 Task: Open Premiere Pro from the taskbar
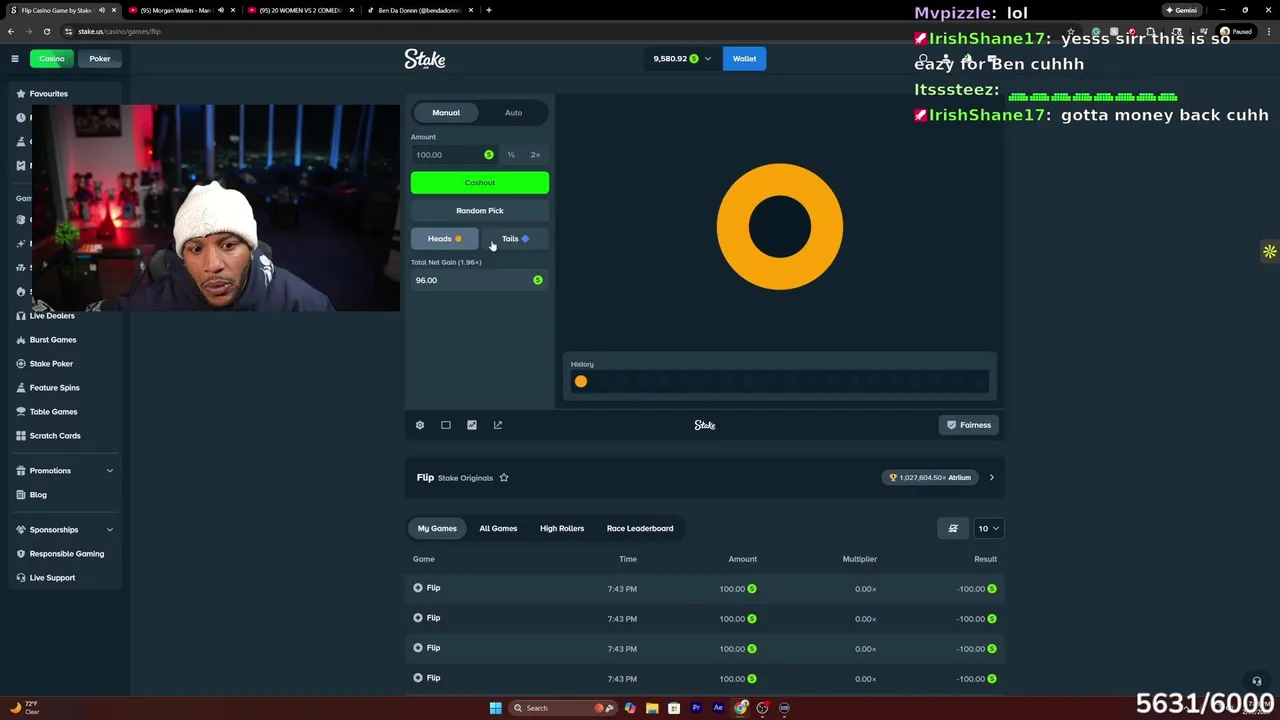click(x=696, y=708)
